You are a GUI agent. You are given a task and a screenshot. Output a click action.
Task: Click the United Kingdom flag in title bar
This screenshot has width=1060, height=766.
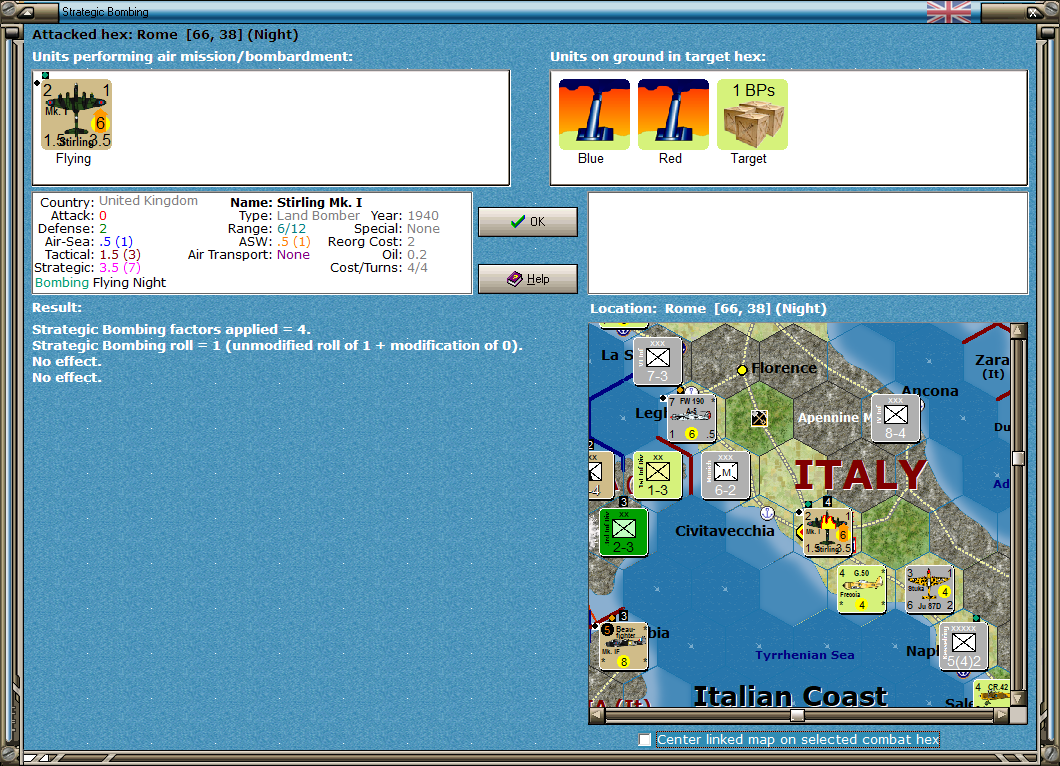(x=949, y=11)
